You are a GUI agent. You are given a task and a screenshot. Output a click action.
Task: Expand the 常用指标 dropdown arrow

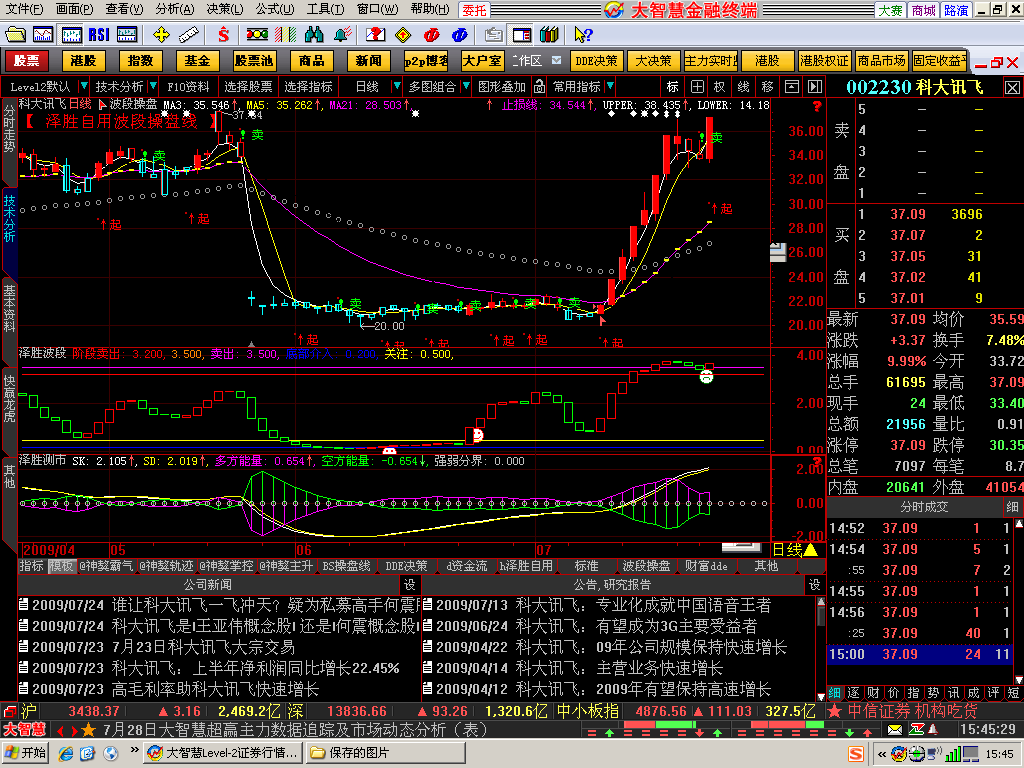[x=610, y=86]
